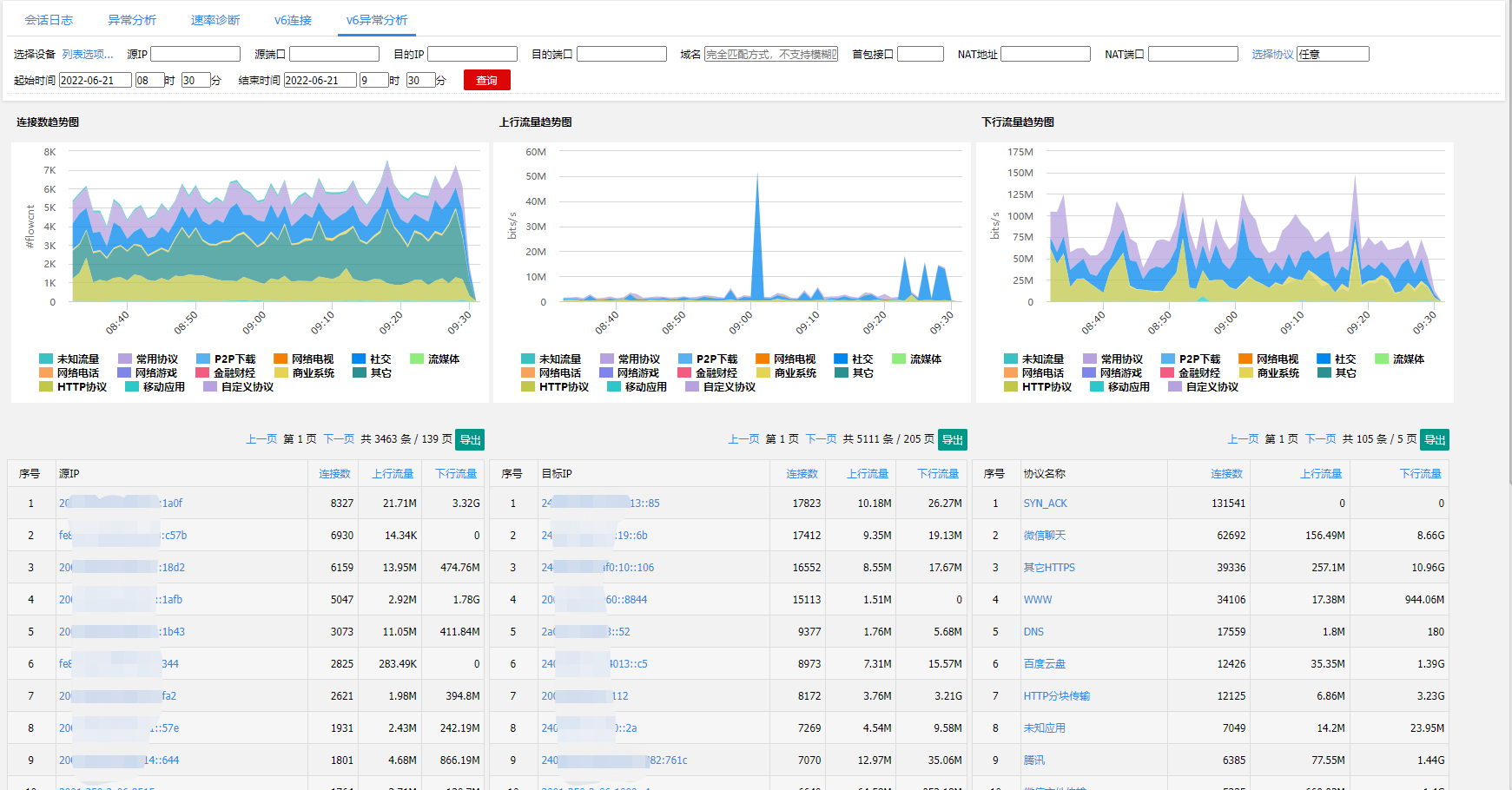Click the 首包接口 input box

coord(921,54)
